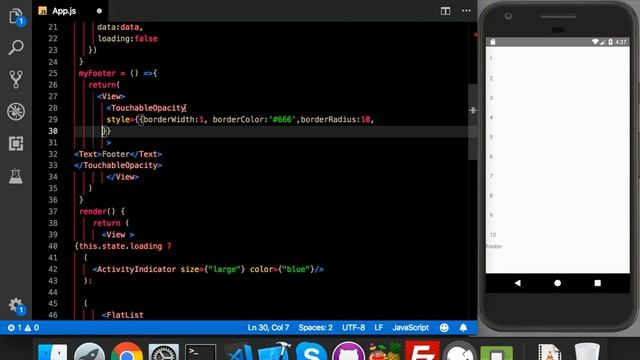Open the Manage settings gear
Viewport: 640px width, 360px height.
pos(16,306)
